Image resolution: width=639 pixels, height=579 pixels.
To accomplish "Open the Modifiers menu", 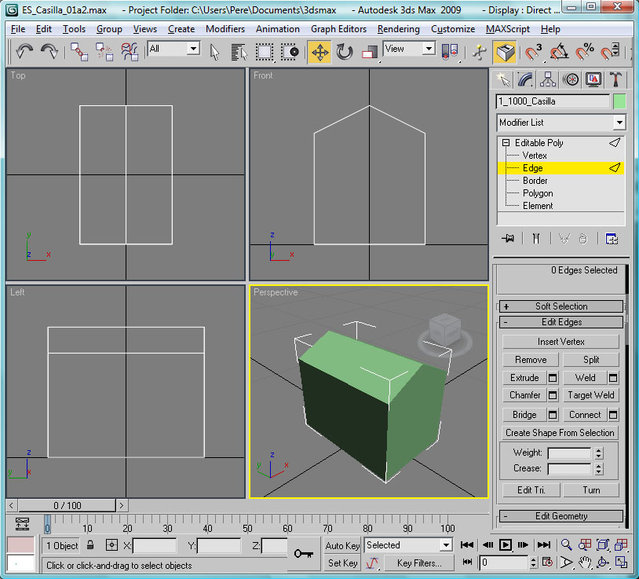I will click(225, 29).
